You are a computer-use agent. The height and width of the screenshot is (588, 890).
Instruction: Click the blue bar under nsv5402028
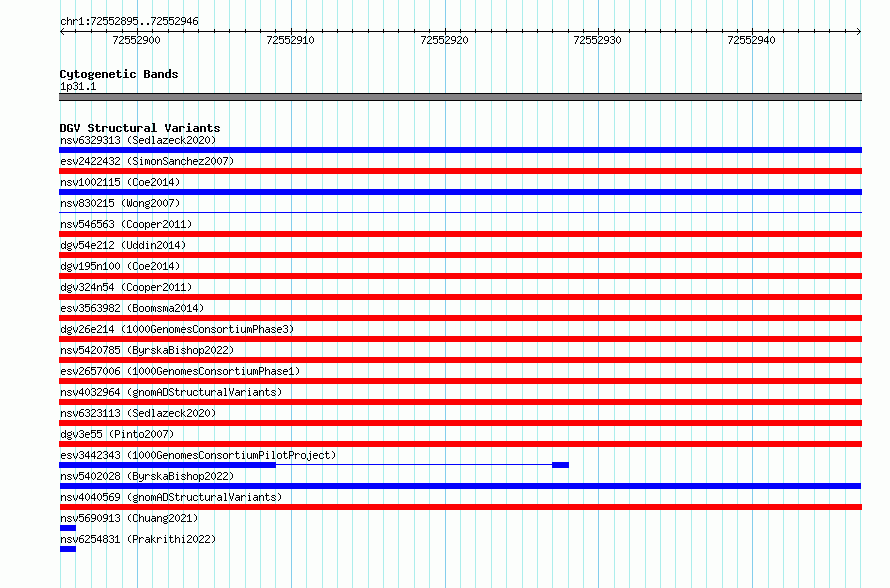(x=460, y=486)
